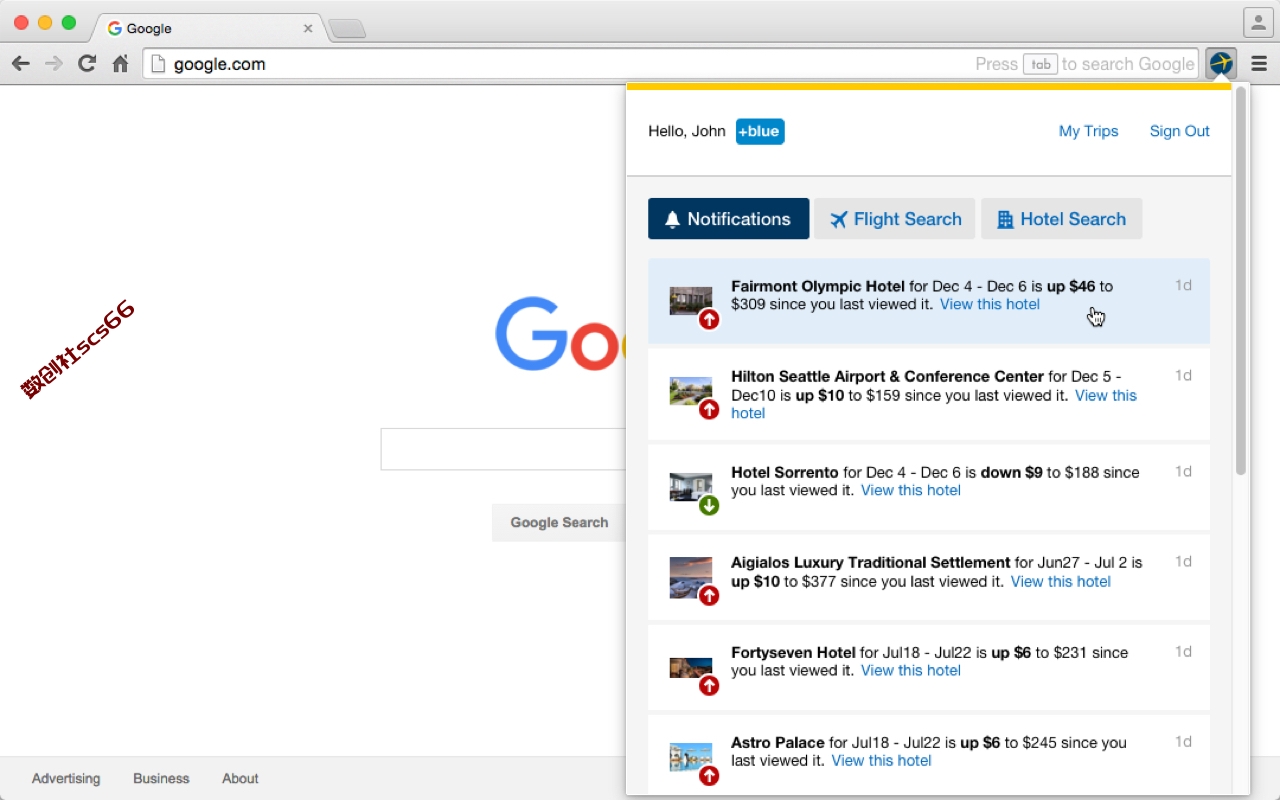The height and width of the screenshot is (800, 1280).
Task: Click the user profile icon in title bar
Action: pos(1258,22)
